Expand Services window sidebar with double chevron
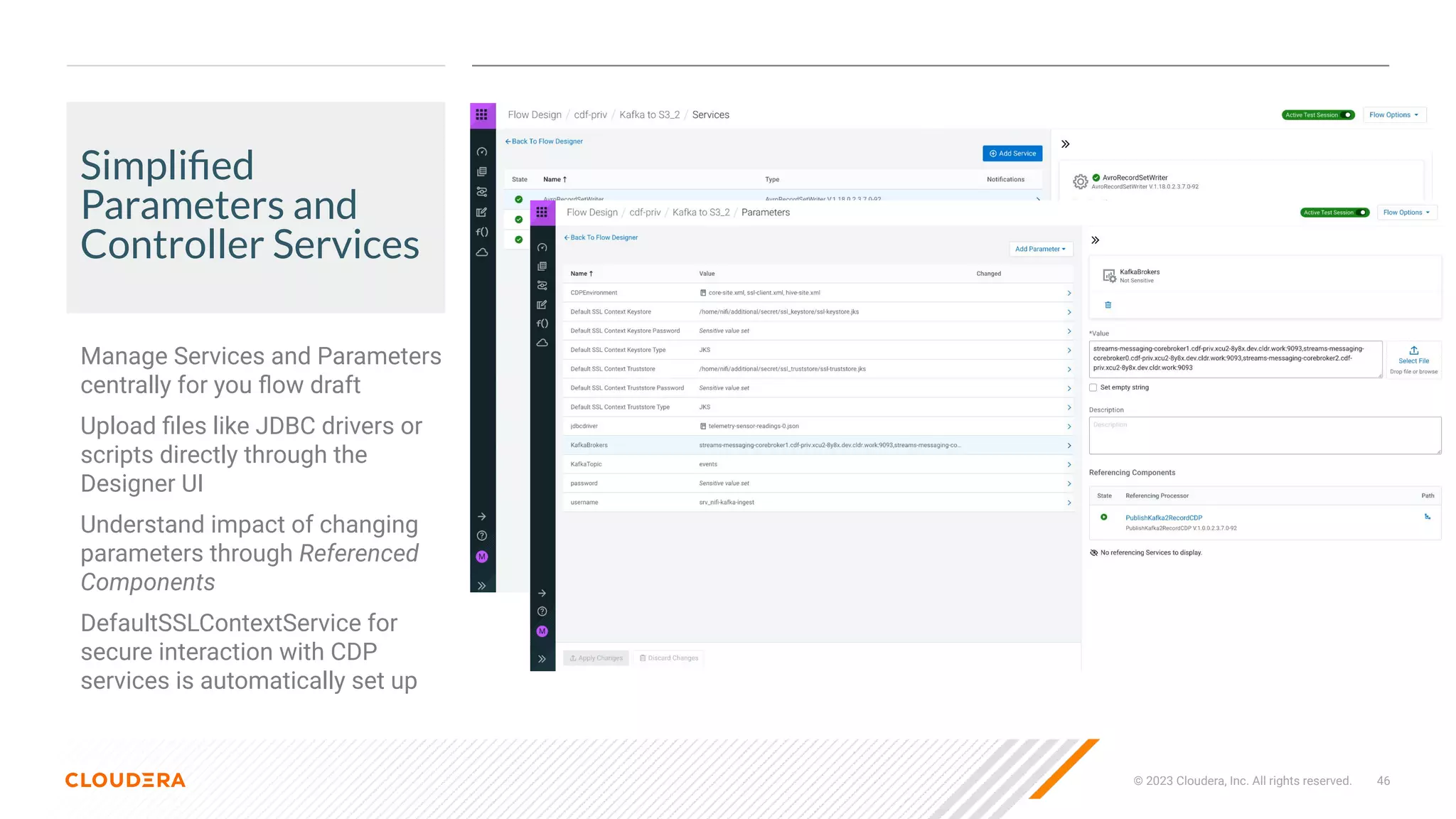The height and width of the screenshot is (819, 1456). (482, 586)
